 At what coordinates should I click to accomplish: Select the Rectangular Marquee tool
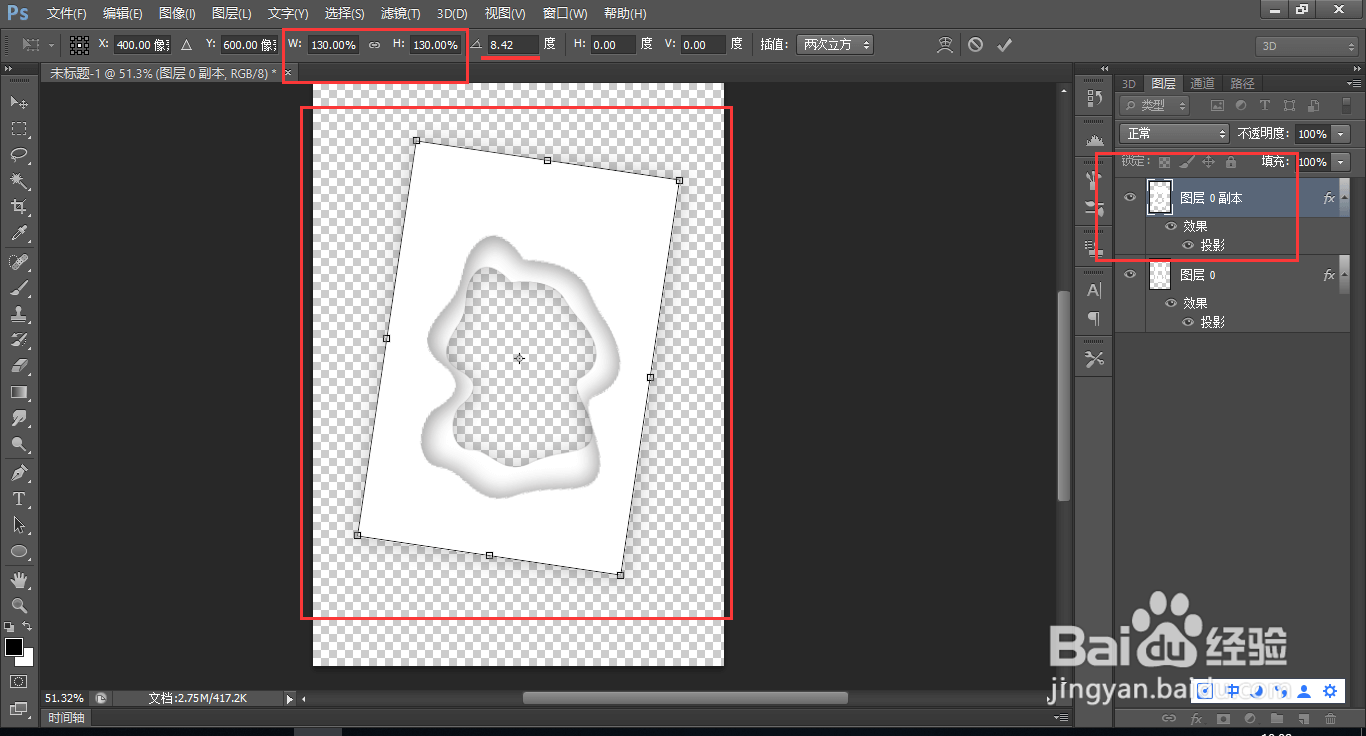pyautogui.click(x=19, y=129)
